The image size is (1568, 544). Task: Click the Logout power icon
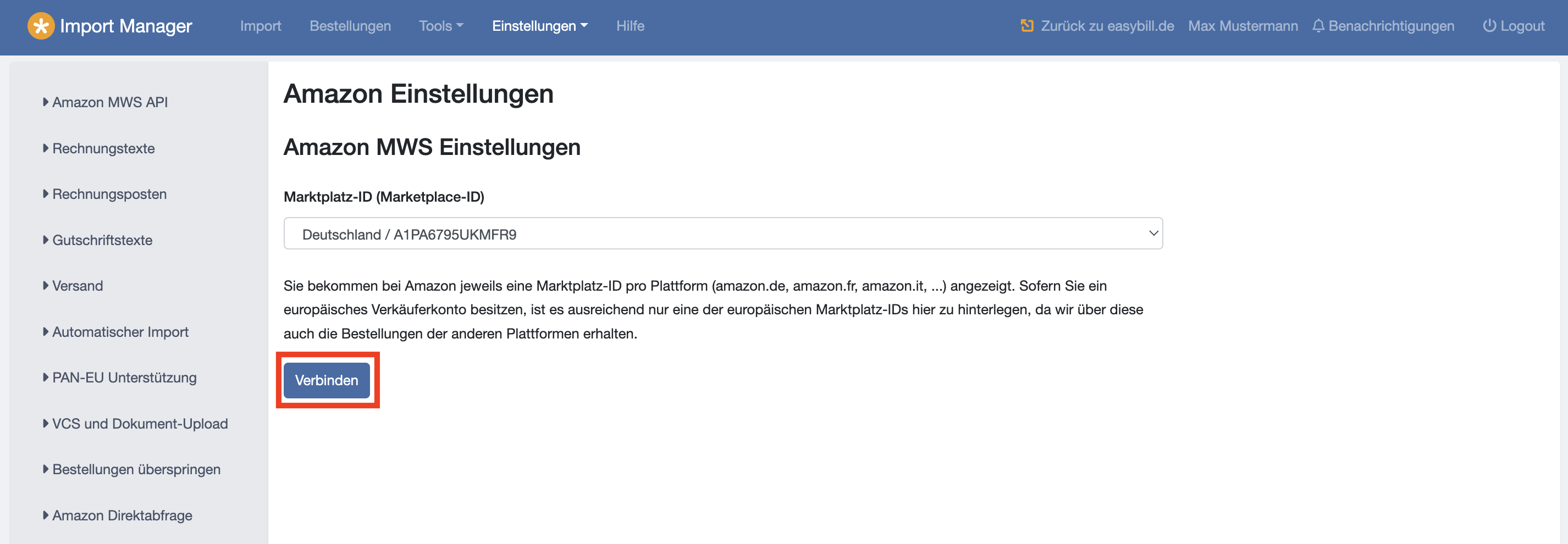point(1489,26)
